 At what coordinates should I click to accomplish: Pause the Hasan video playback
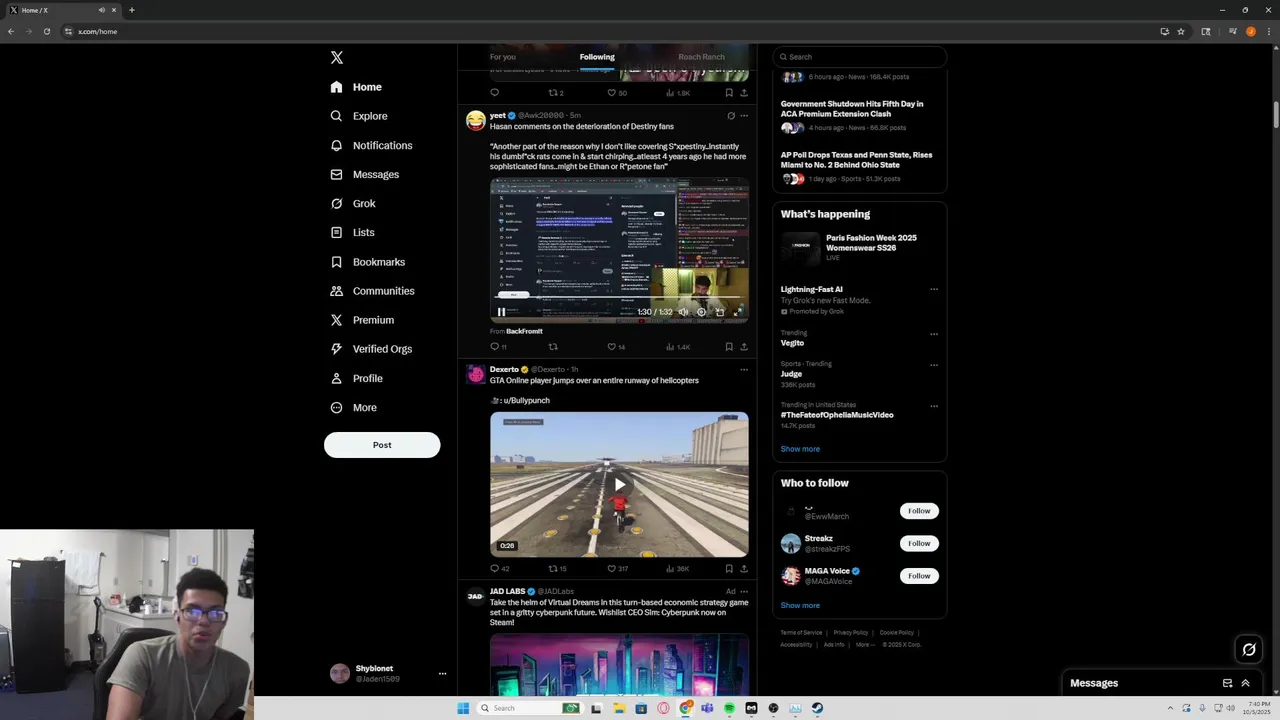pyautogui.click(x=501, y=312)
